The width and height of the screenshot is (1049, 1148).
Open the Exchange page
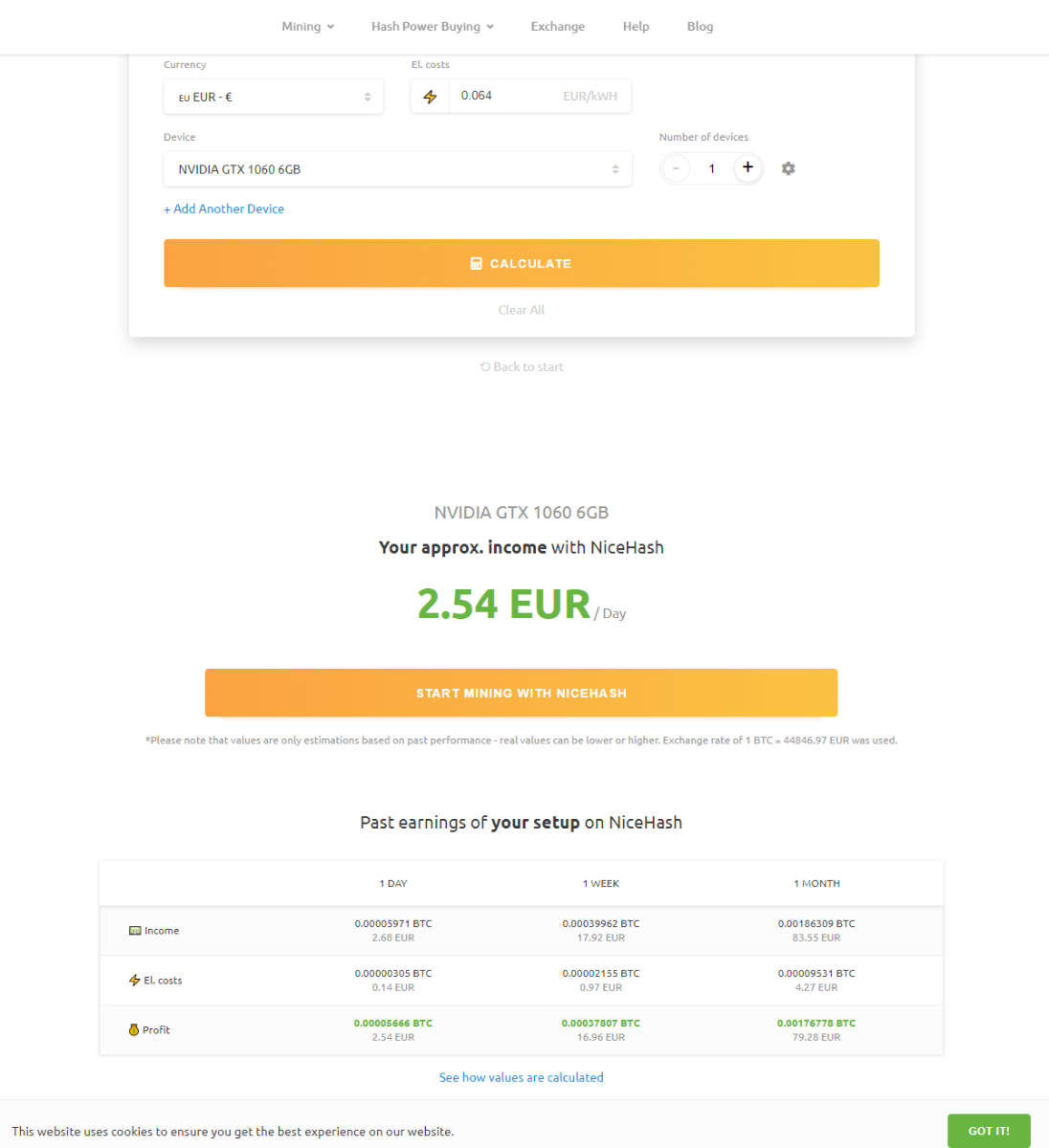click(558, 27)
